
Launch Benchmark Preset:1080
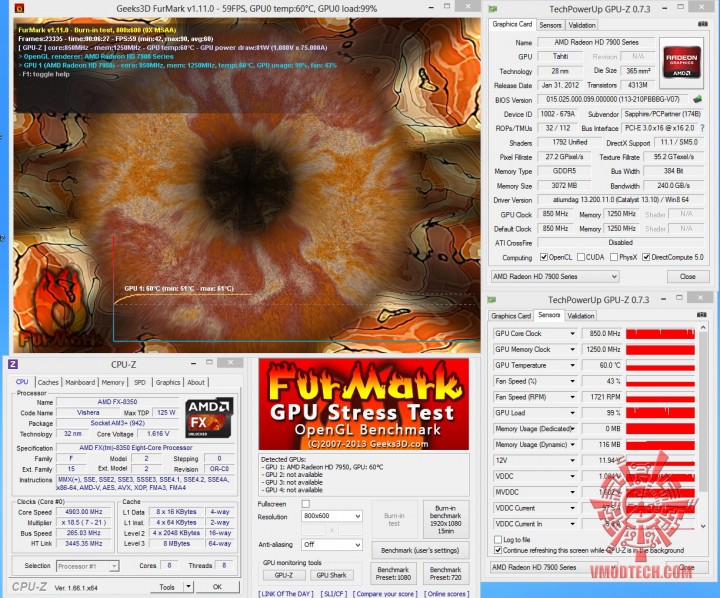[393, 573]
